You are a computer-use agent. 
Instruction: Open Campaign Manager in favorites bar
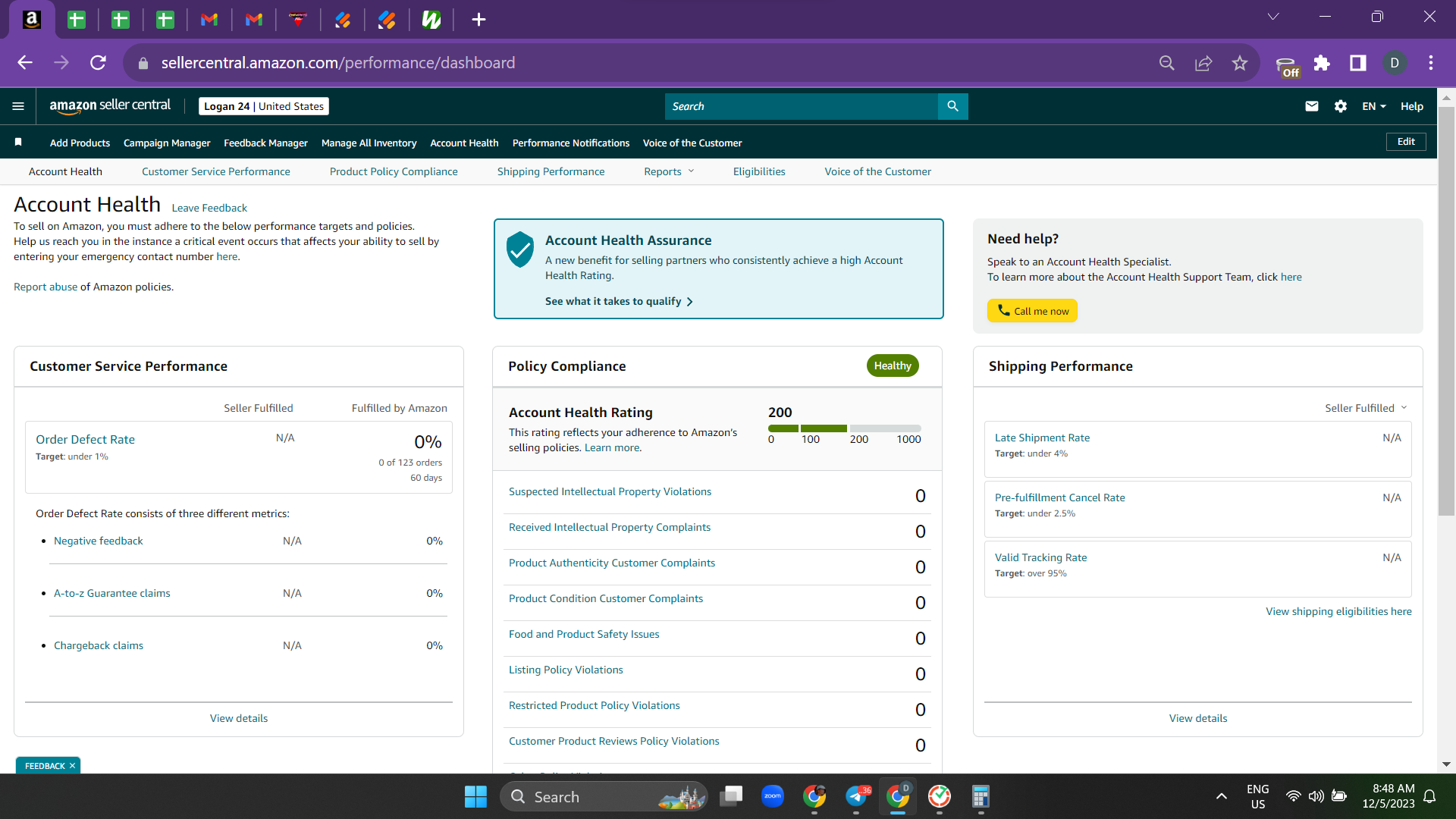[167, 143]
